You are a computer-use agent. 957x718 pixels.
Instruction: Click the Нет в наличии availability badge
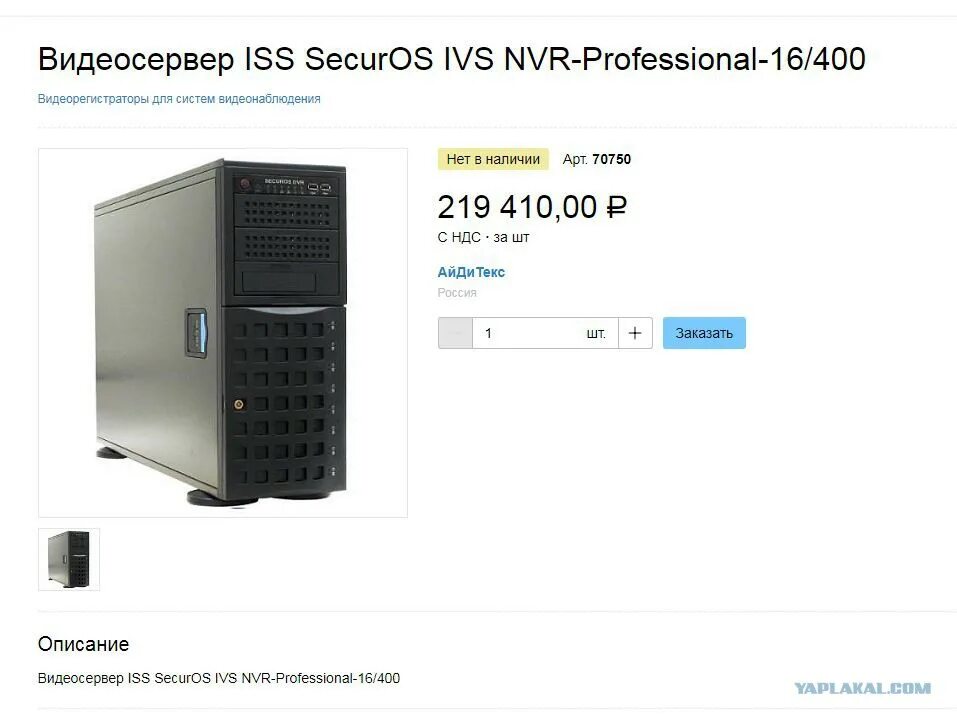tap(493, 159)
